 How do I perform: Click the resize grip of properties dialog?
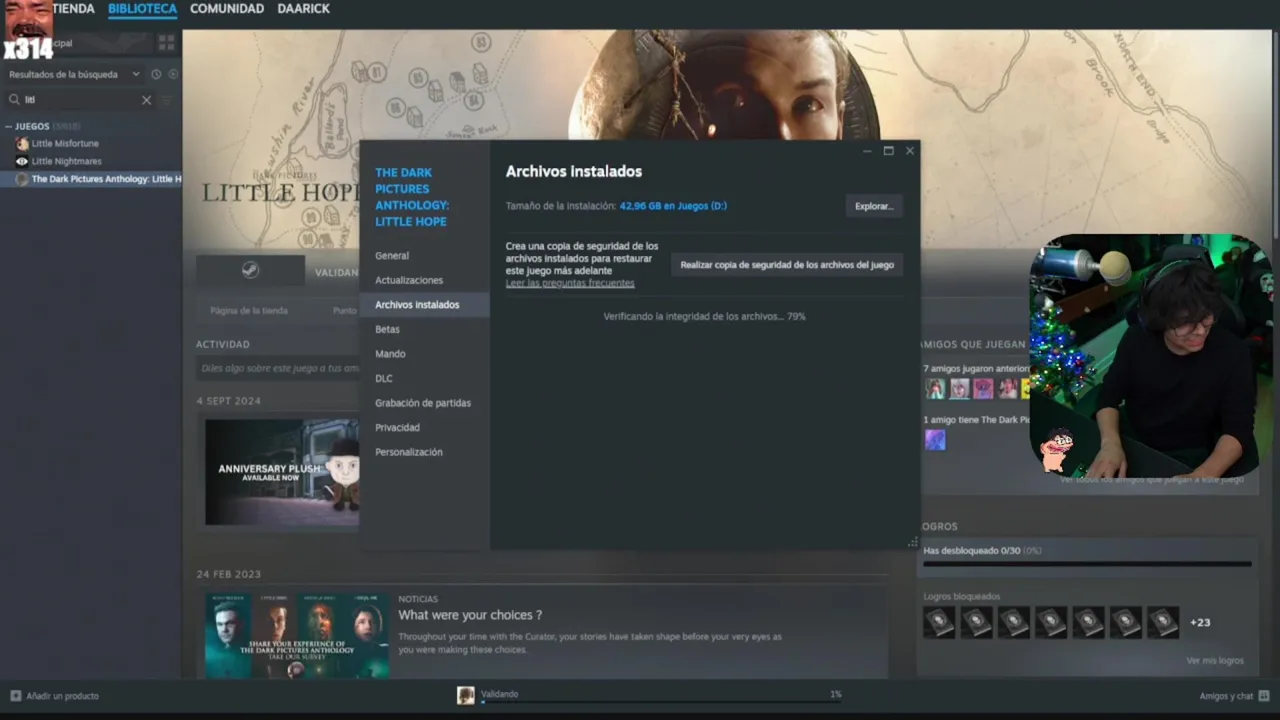pyautogui.click(x=912, y=542)
